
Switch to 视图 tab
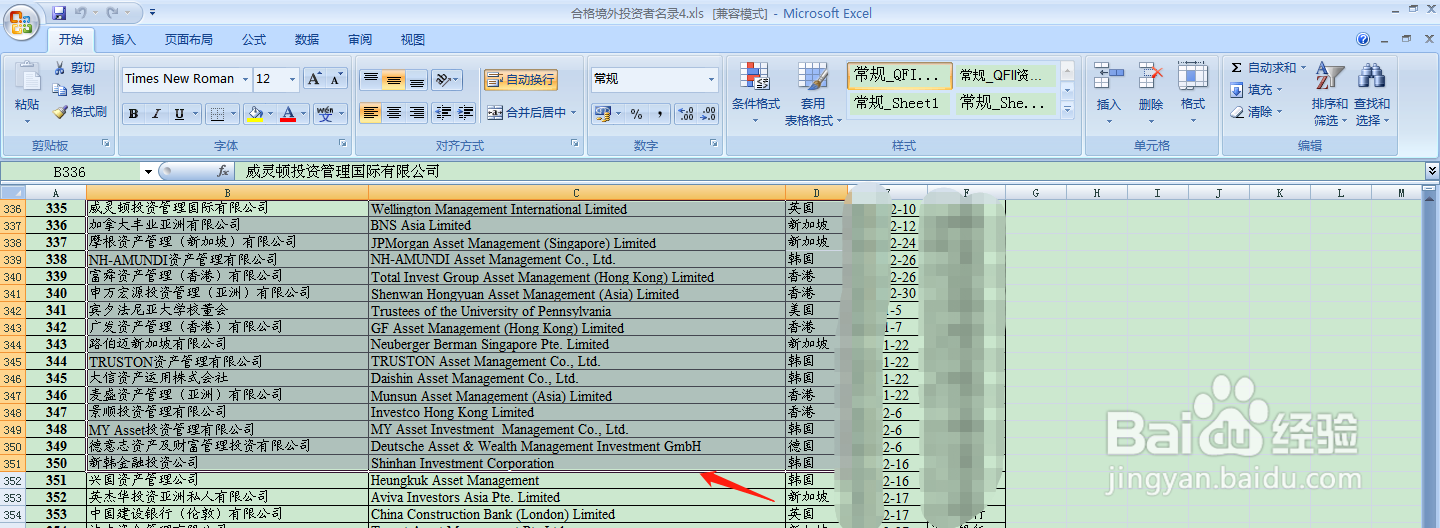coord(413,40)
